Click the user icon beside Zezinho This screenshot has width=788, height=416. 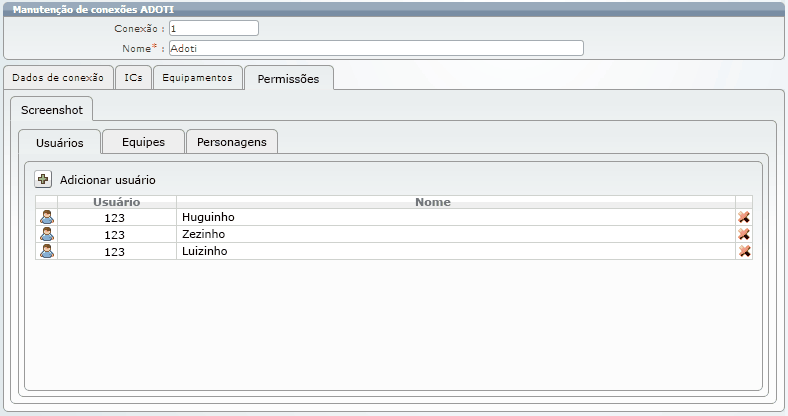(46, 234)
